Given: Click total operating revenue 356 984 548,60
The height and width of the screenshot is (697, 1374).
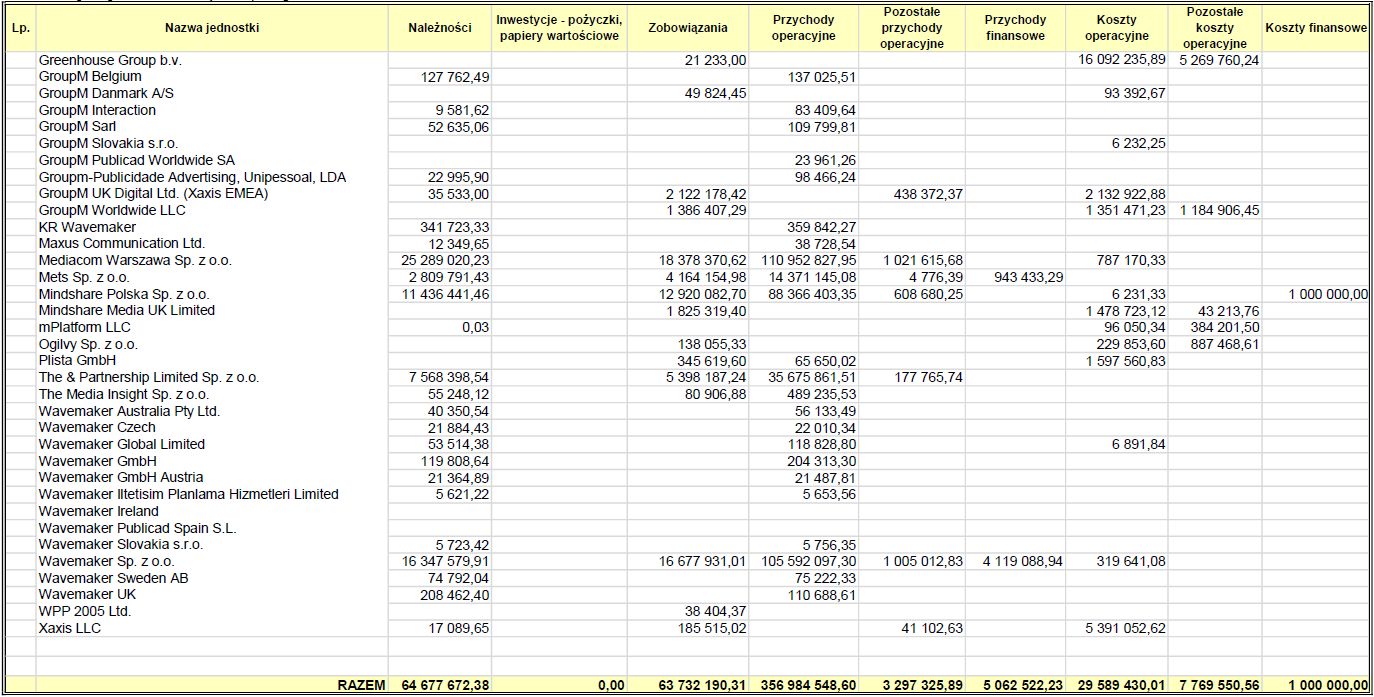Looking at the screenshot, I should 808,685.
